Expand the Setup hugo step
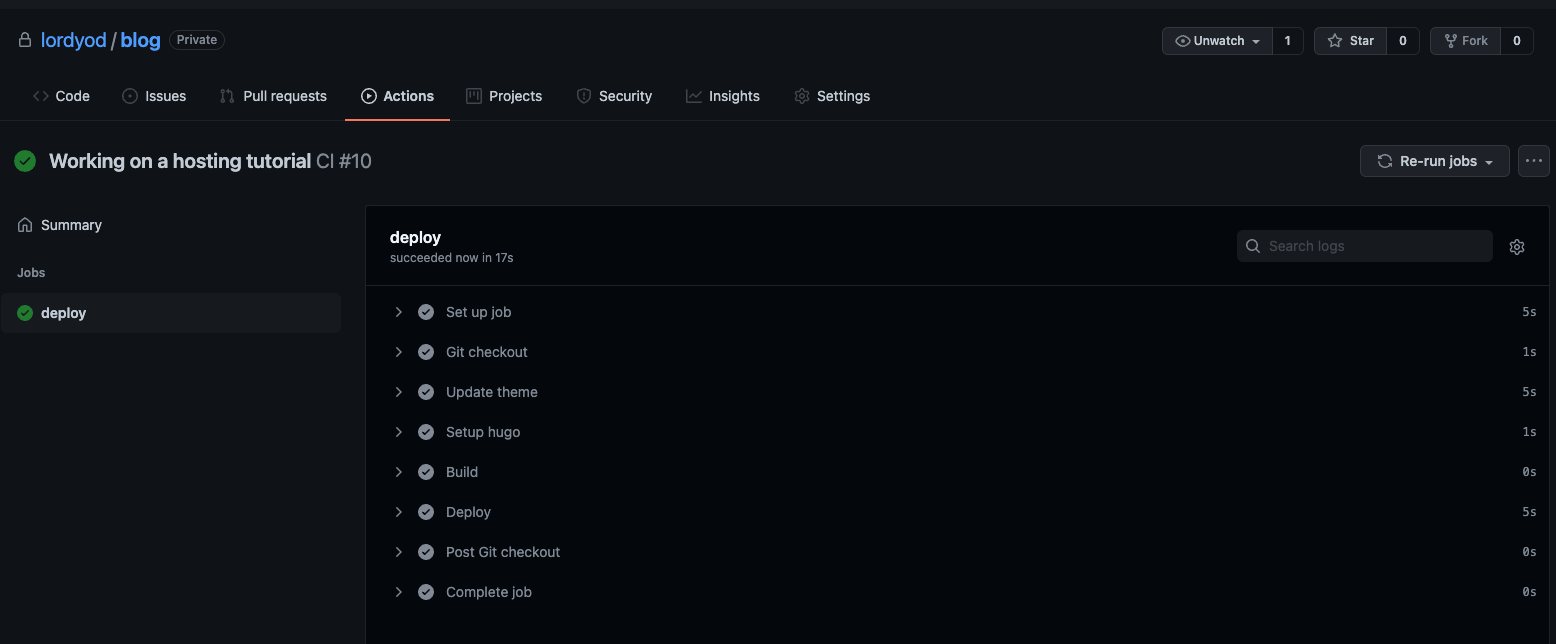Screen dimensions: 1556x644 point(398,431)
